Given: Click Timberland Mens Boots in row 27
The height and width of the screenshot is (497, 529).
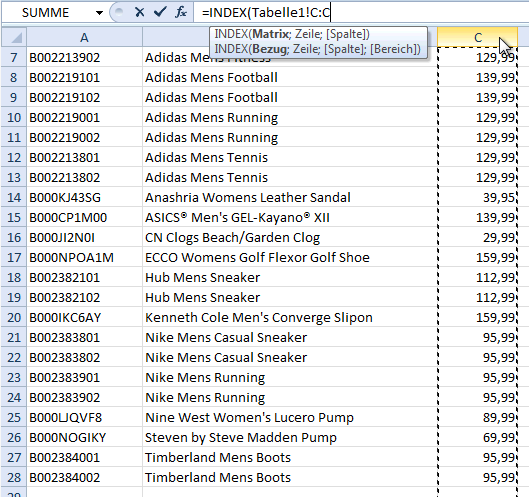Looking at the screenshot, I should (290, 458).
